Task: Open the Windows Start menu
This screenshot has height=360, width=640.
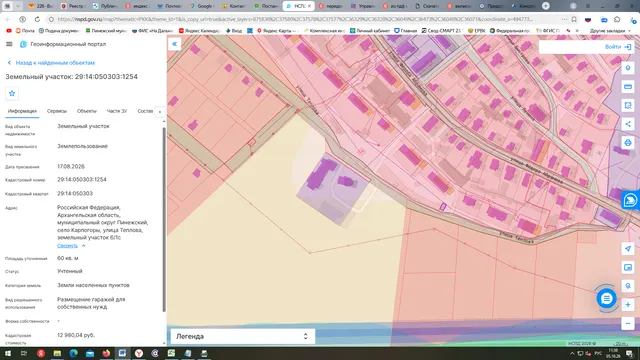Action: pos(7,353)
